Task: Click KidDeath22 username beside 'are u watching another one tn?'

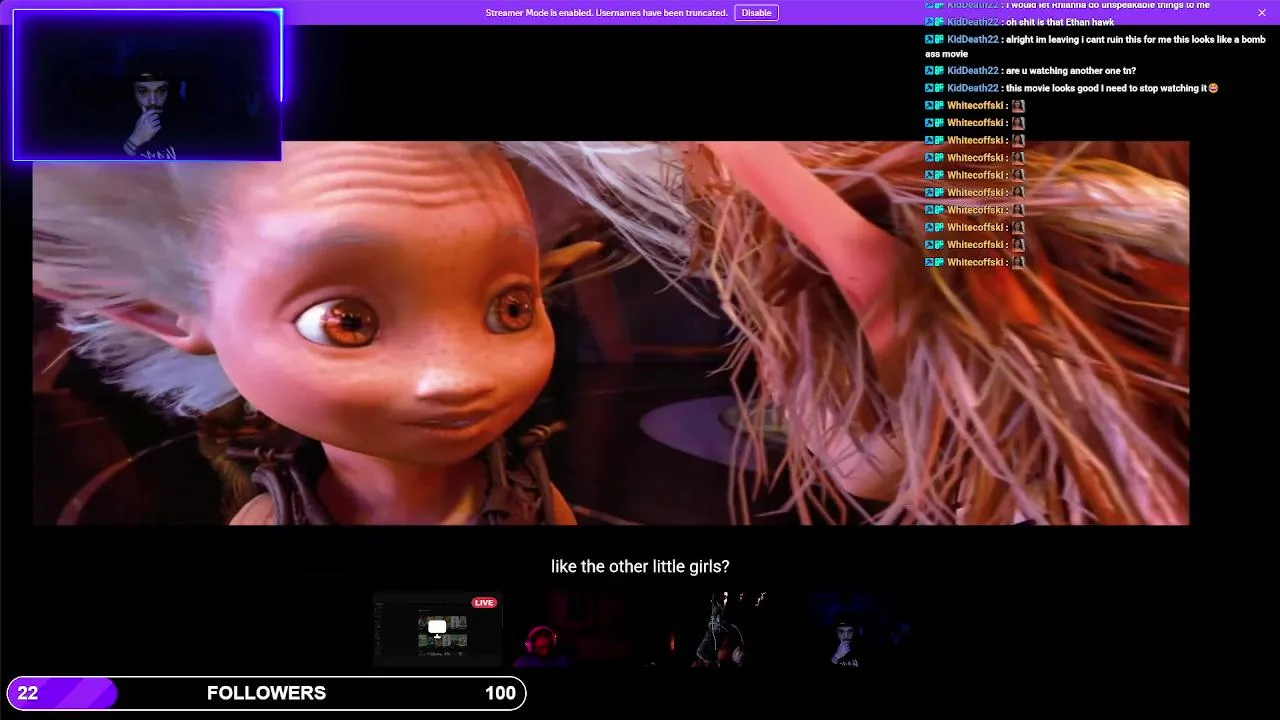Action: 972,71
